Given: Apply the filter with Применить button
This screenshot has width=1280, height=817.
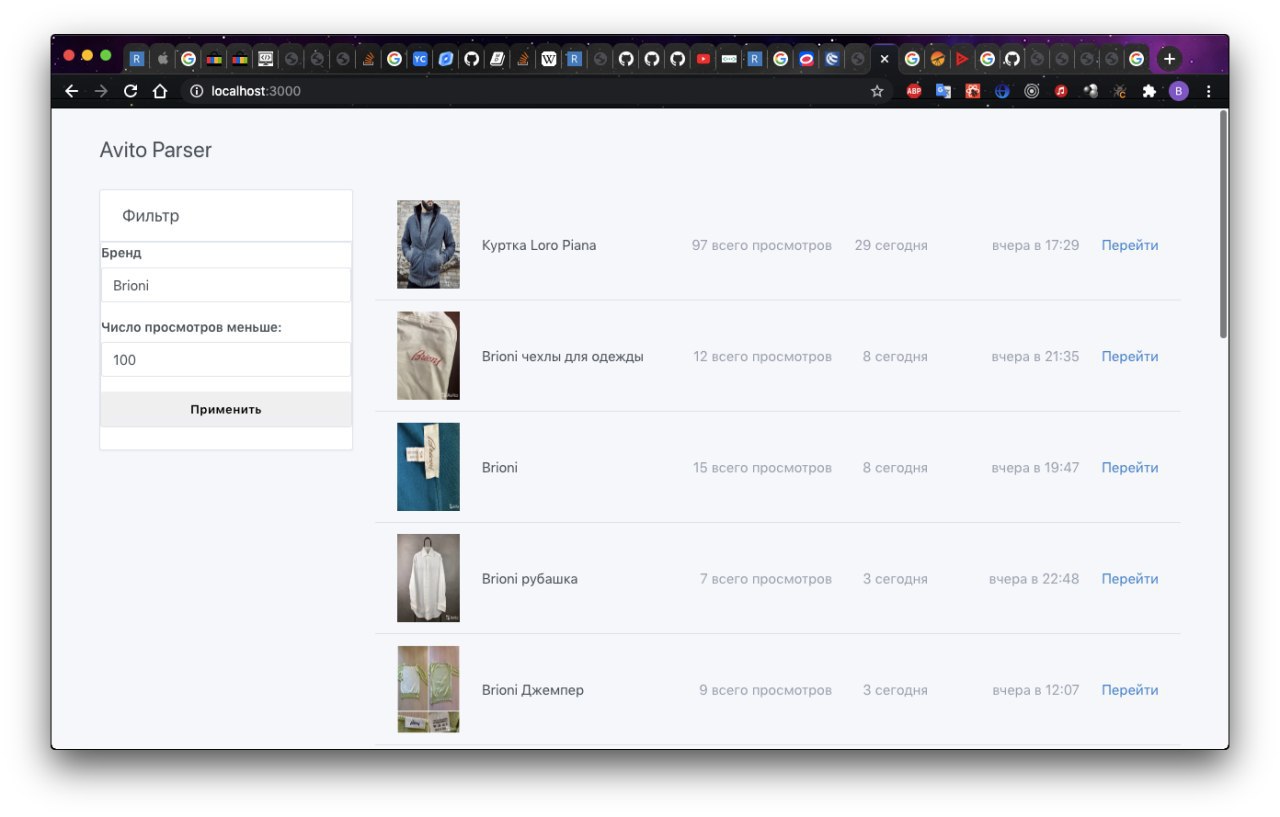Looking at the screenshot, I should pos(226,409).
